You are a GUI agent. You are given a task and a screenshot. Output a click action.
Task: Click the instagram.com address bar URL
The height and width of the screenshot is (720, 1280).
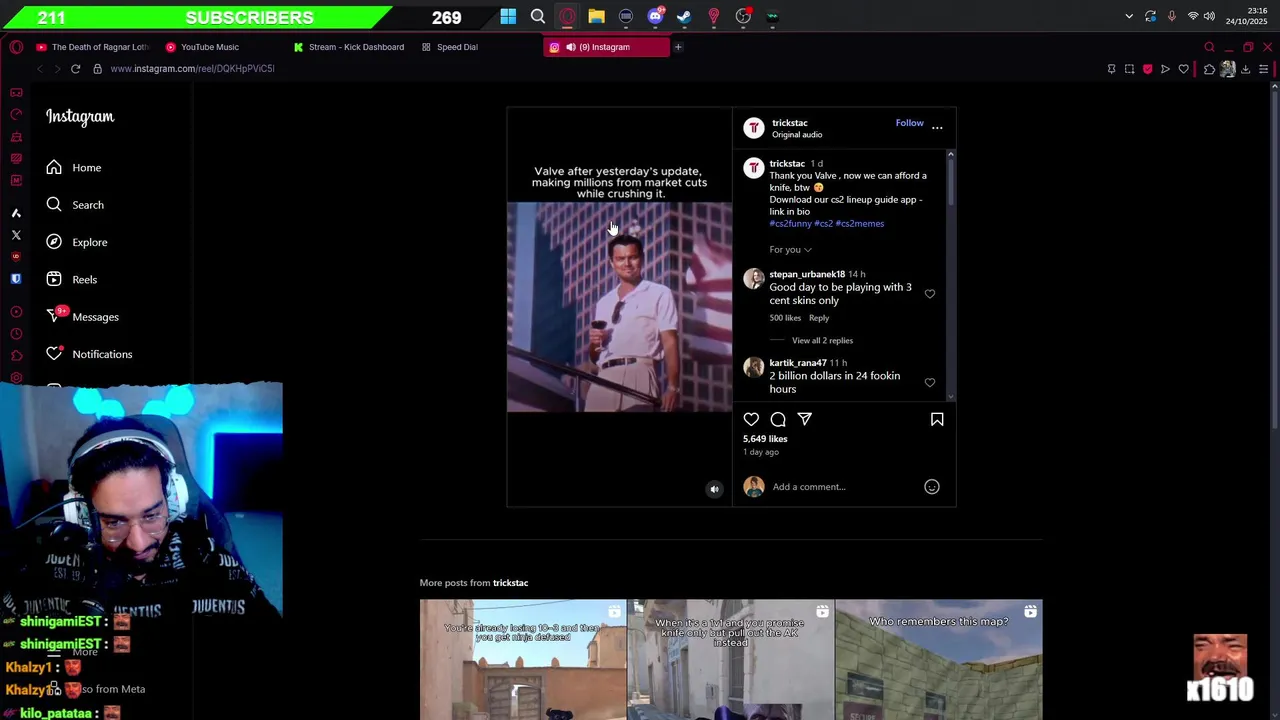[192, 69]
